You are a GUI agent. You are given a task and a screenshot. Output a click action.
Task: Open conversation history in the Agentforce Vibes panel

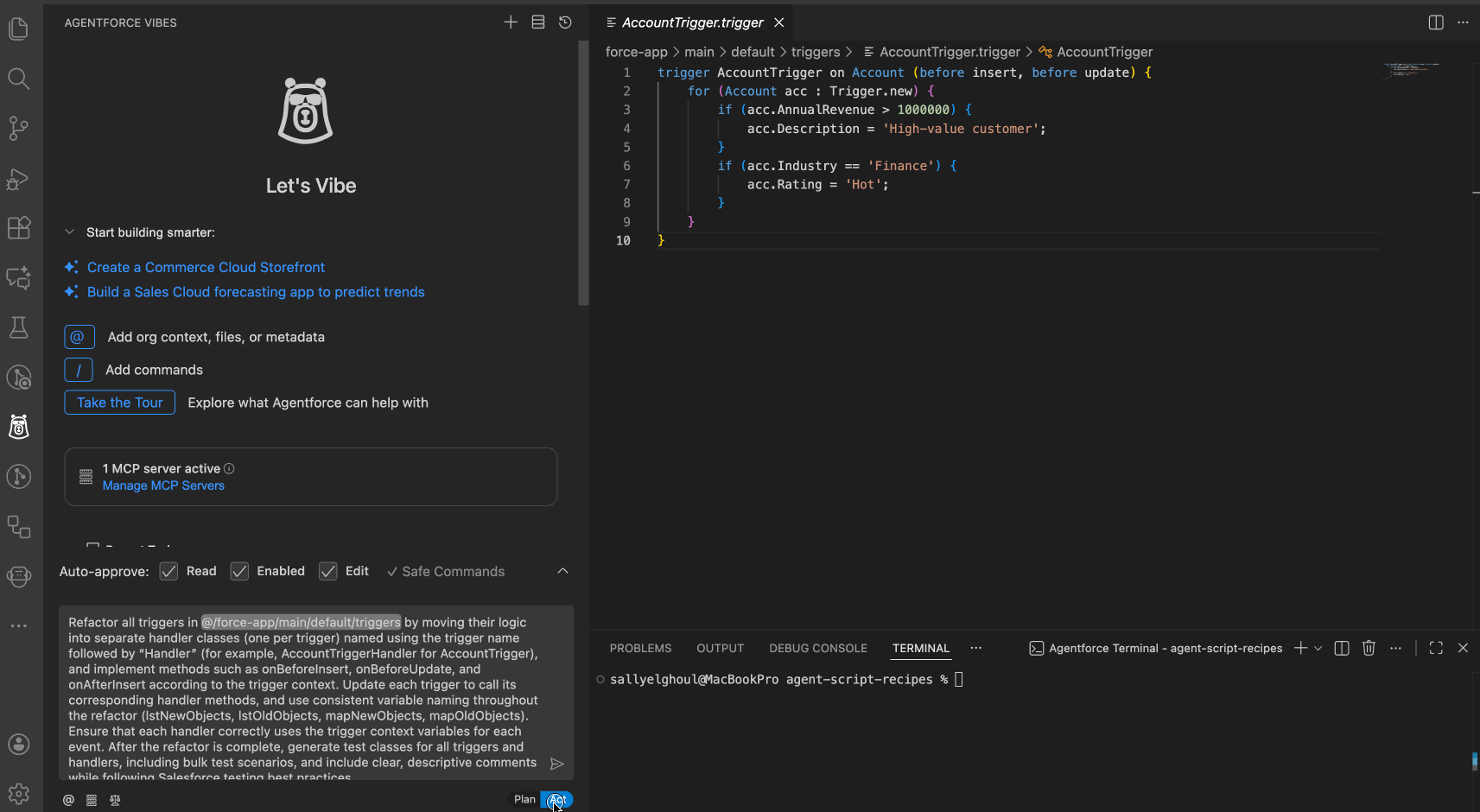click(566, 22)
